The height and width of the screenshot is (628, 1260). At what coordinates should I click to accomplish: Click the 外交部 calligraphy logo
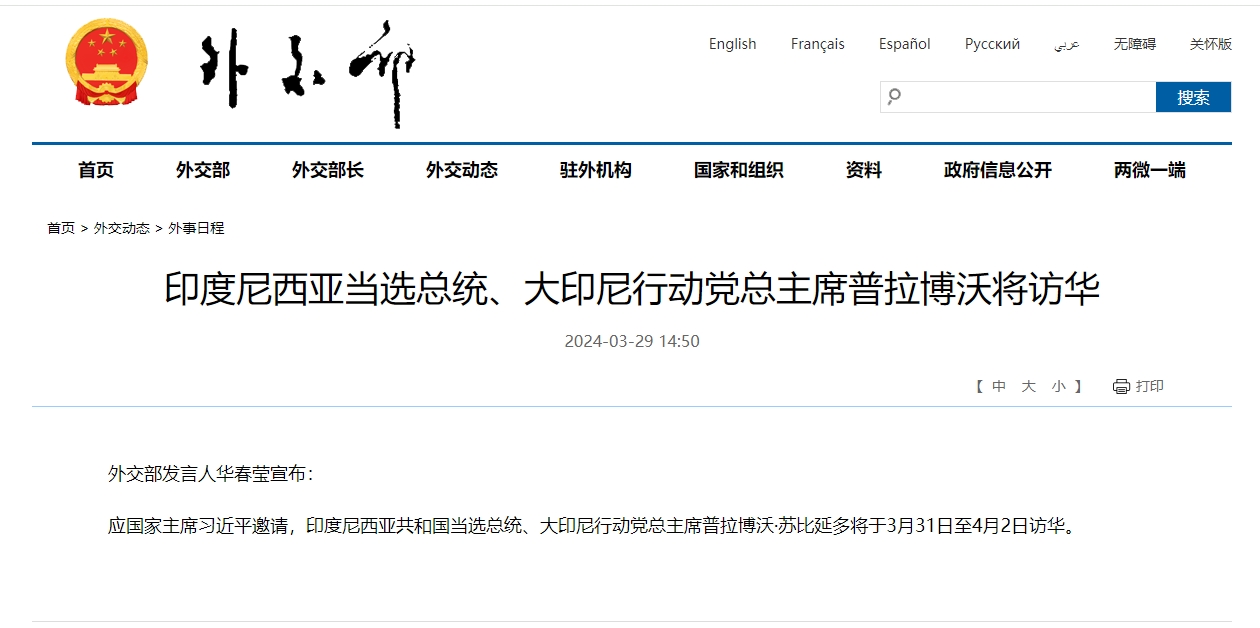(306, 72)
